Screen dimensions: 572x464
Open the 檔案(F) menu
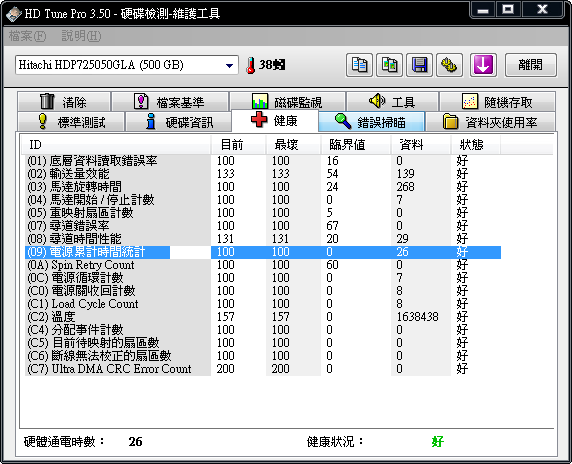(28, 36)
